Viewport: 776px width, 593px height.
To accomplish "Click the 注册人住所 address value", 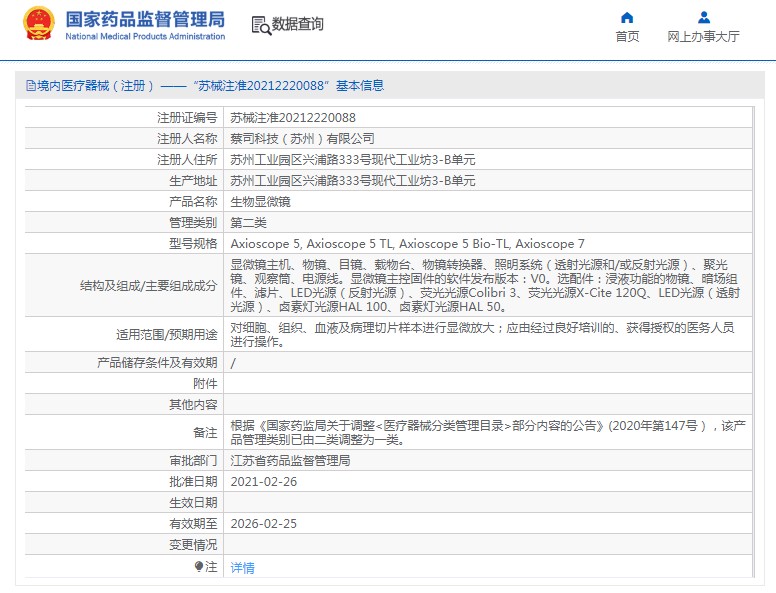I will [x=353, y=160].
